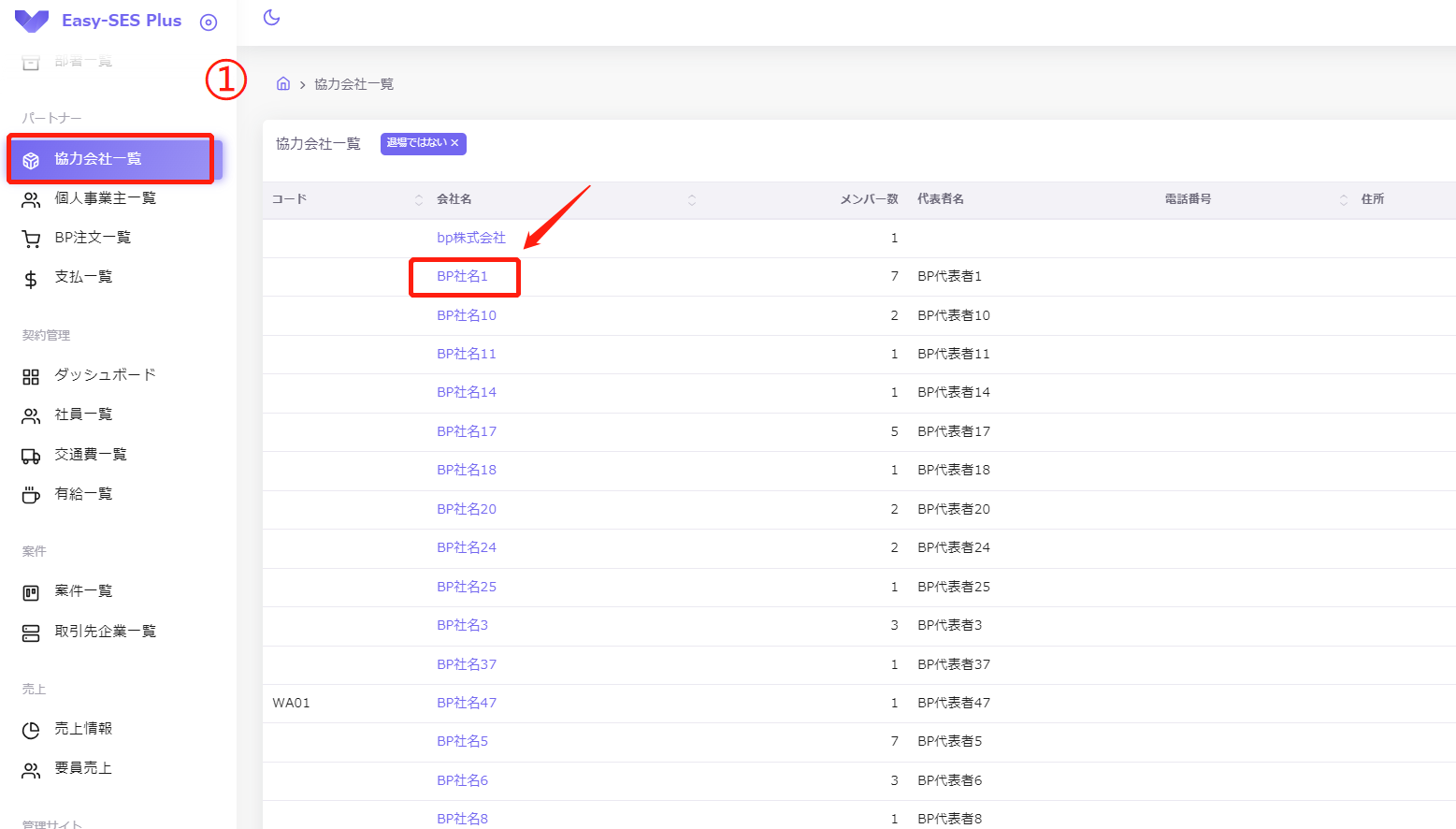Screen dimensions: 1456x829
Task: Click the 交通費一覧 truck icon
Action: tap(31, 456)
